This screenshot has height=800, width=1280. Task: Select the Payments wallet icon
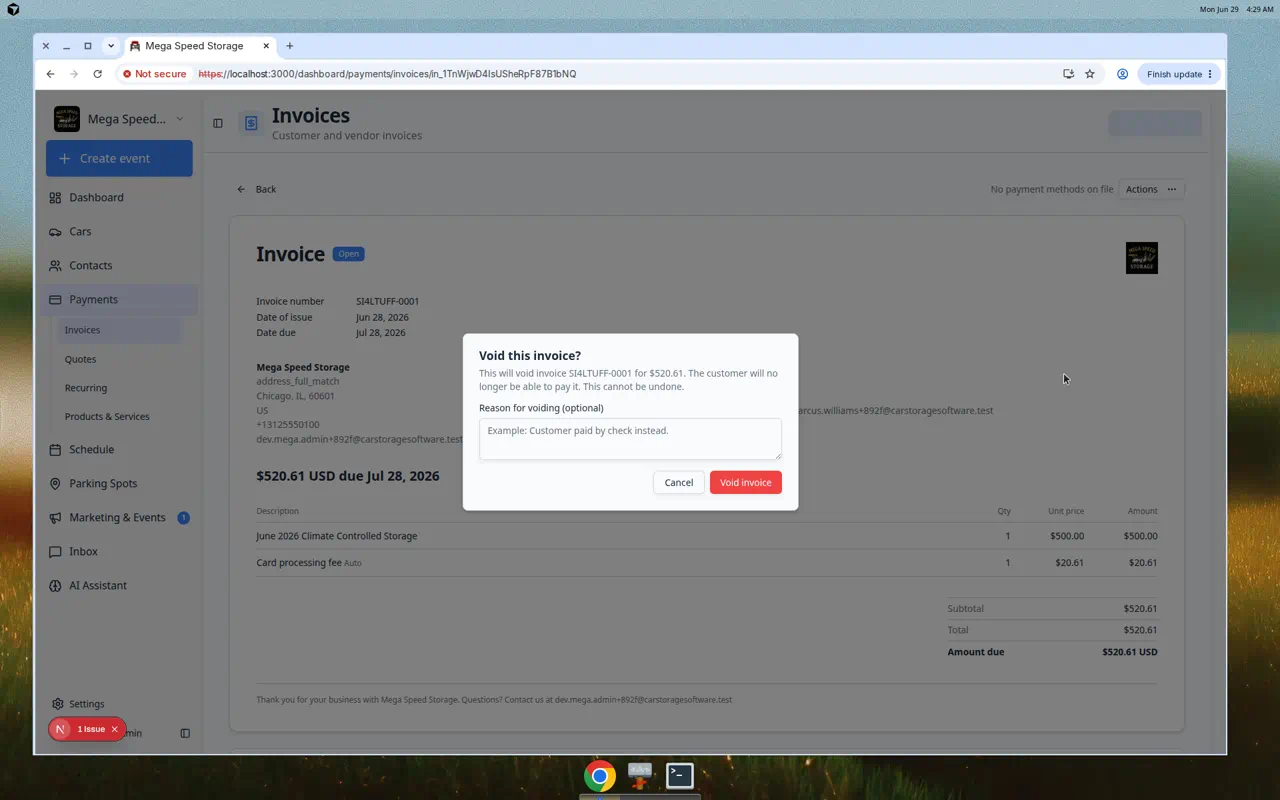click(x=55, y=300)
